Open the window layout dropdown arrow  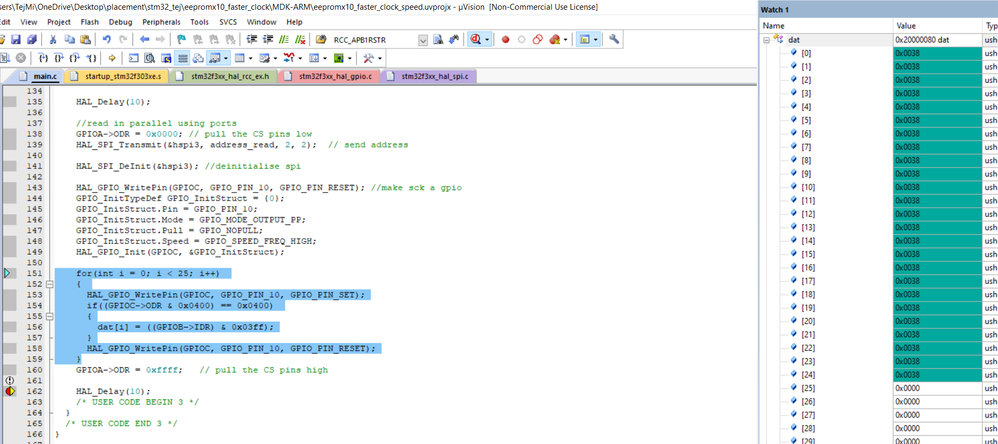595,39
